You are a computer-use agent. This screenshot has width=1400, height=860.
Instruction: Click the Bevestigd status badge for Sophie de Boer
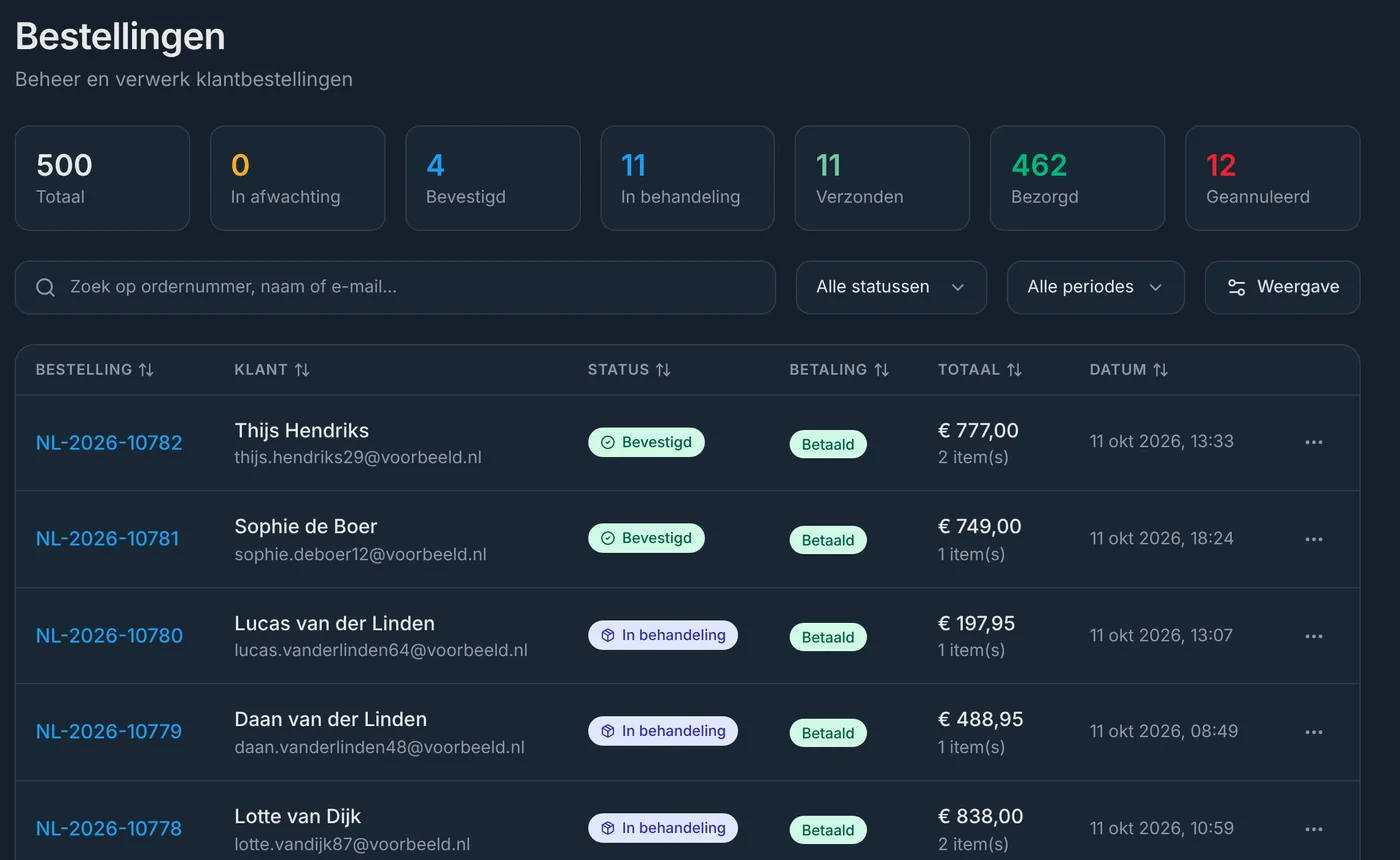[x=646, y=538]
